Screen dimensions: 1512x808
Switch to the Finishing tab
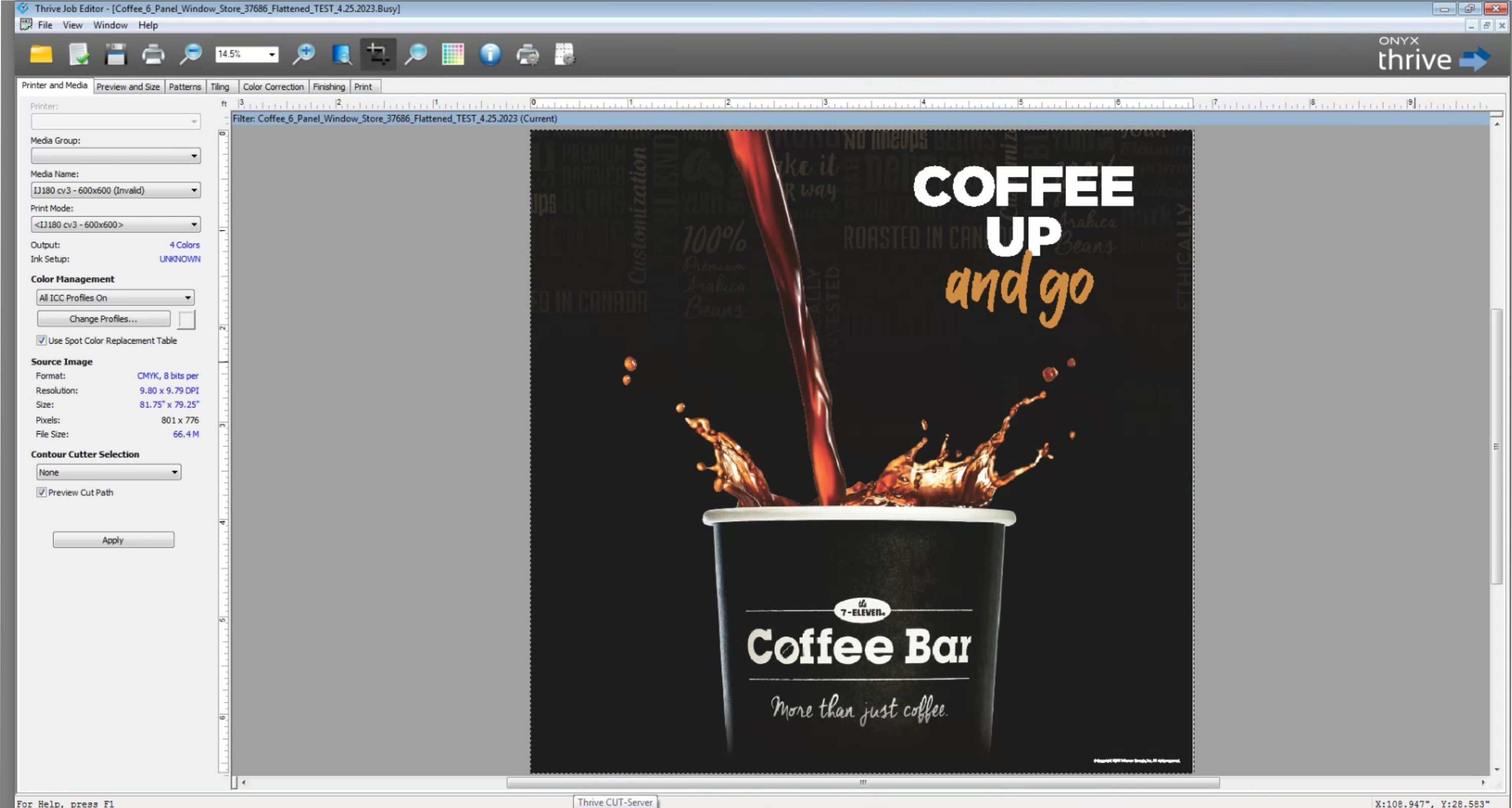[x=329, y=87]
